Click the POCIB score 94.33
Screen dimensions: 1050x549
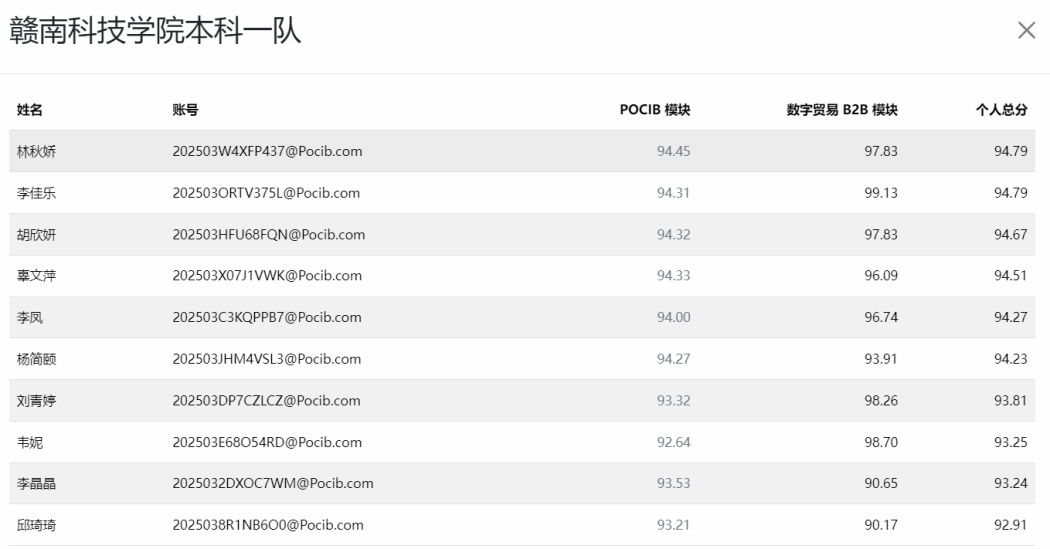[673, 277]
